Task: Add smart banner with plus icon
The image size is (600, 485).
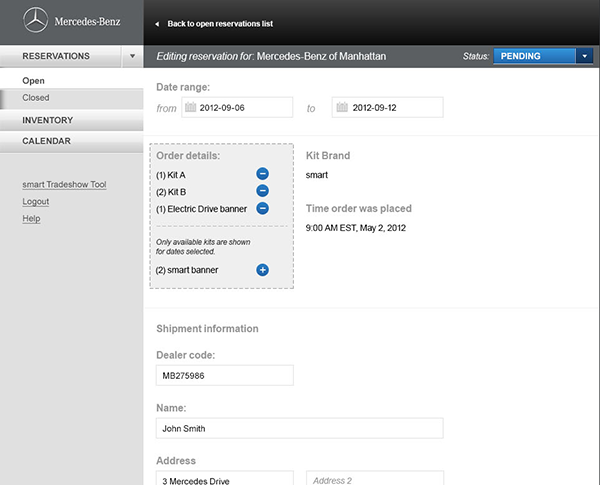Action: coord(263,270)
